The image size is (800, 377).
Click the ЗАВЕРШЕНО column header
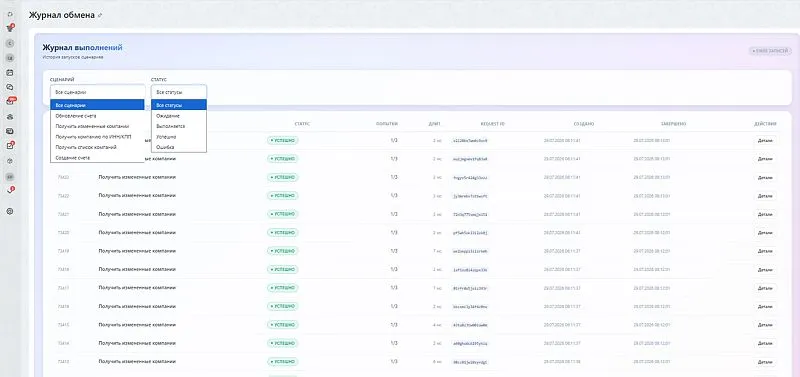[673, 124]
